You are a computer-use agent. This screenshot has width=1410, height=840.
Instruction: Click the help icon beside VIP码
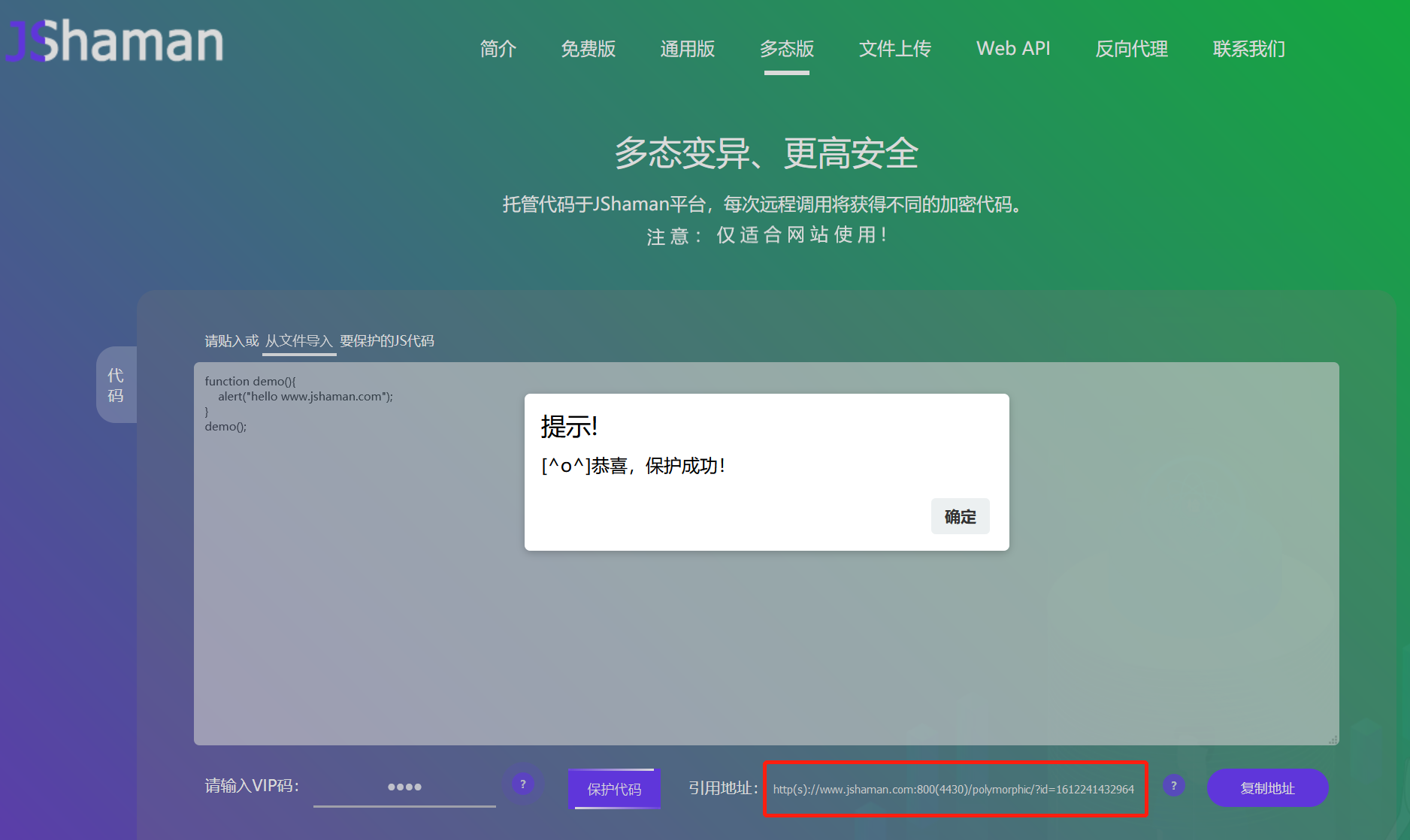click(x=523, y=784)
